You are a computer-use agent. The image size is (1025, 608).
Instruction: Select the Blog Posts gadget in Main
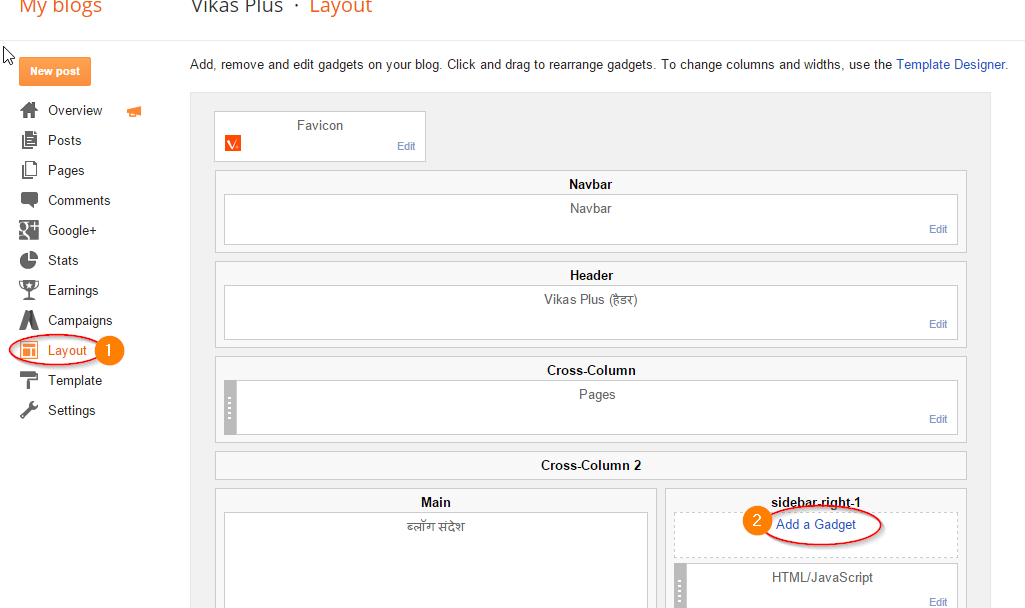(x=436, y=560)
